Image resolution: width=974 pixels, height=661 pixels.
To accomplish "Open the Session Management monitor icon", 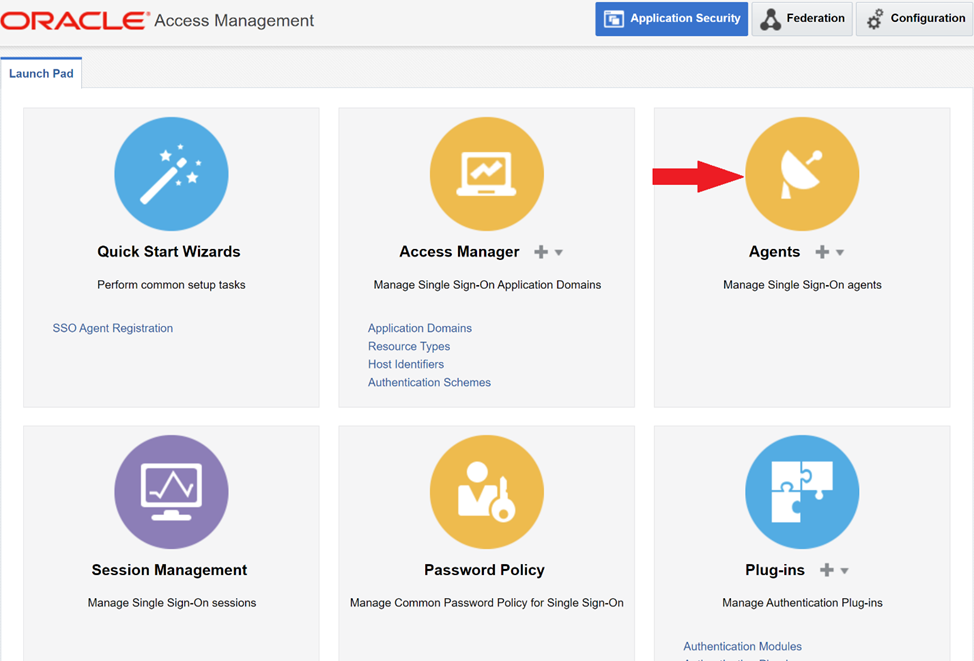I will 171,492.
